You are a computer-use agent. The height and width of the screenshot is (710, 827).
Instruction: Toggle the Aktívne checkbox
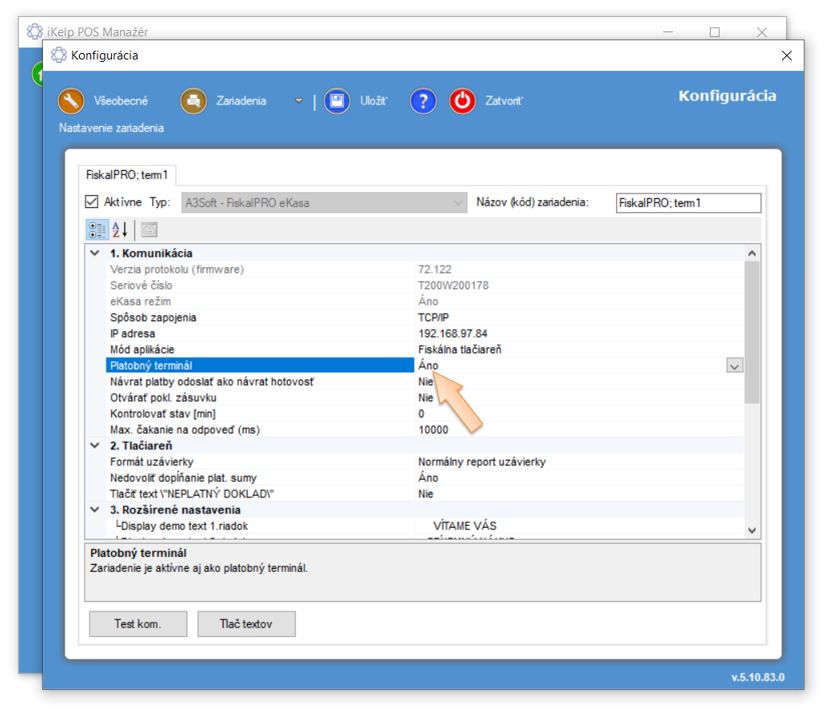(x=93, y=202)
